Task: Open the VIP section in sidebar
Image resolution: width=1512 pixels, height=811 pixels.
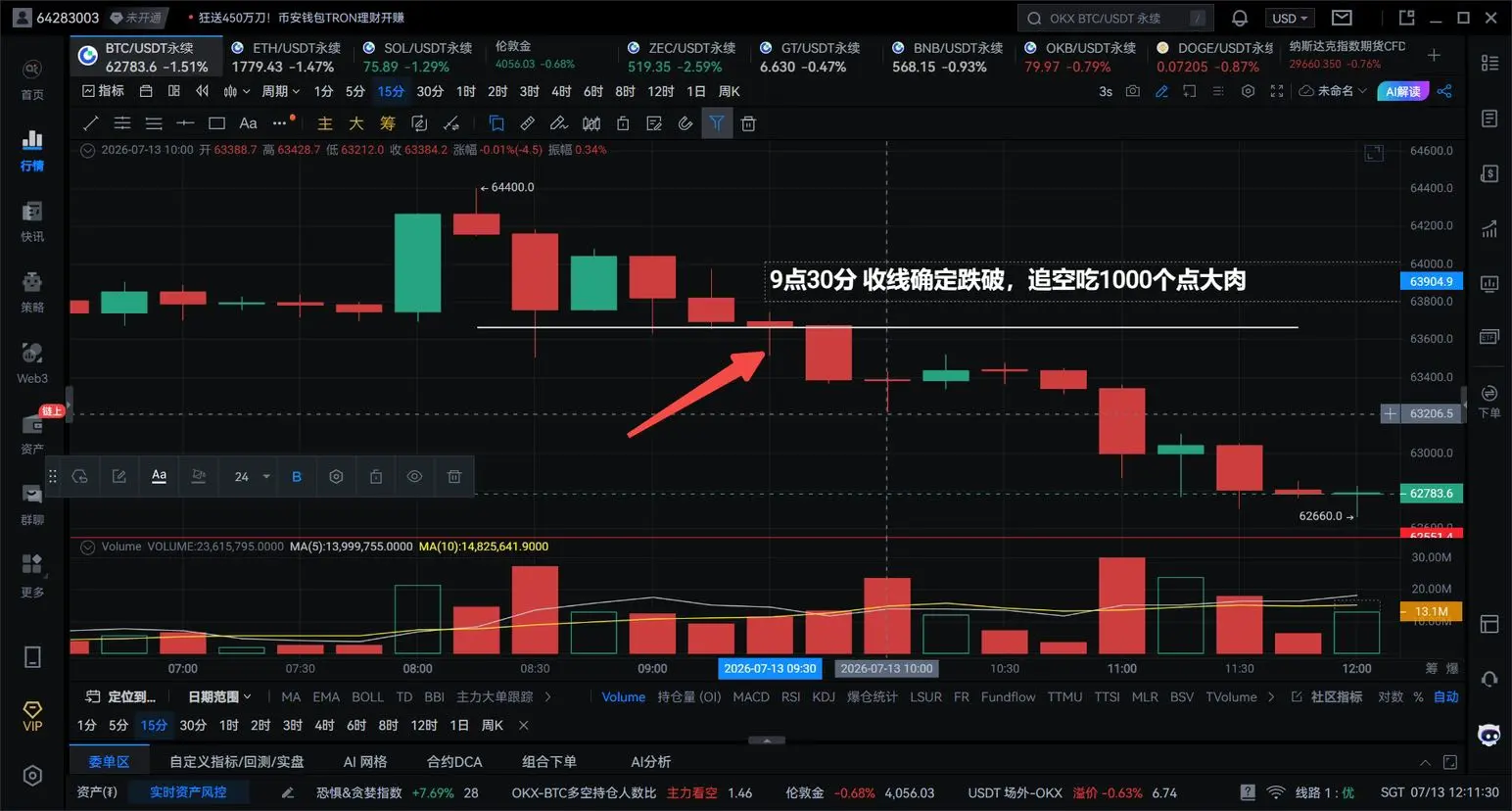Action: point(32,716)
